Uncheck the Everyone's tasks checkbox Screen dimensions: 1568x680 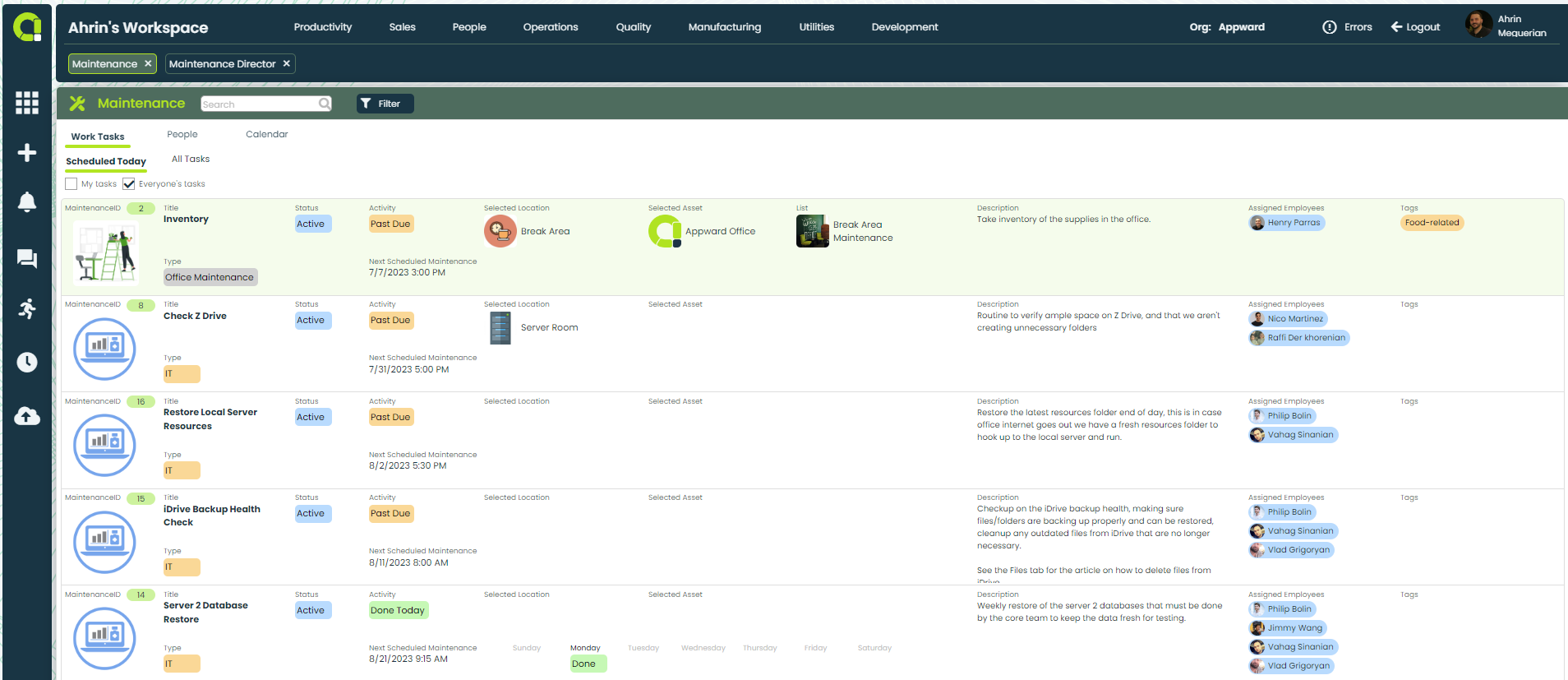coord(128,184)
